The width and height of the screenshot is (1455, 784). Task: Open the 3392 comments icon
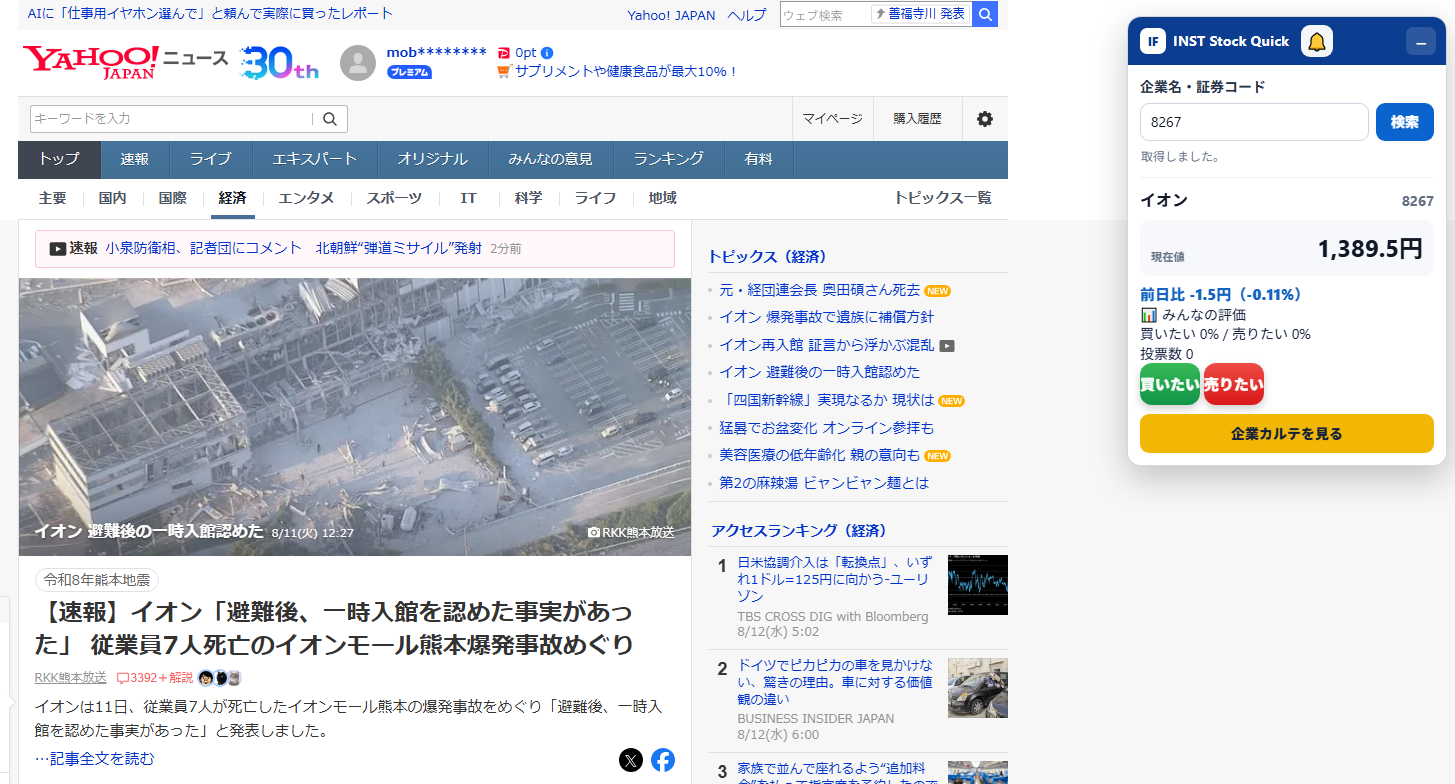coord(124,678)
